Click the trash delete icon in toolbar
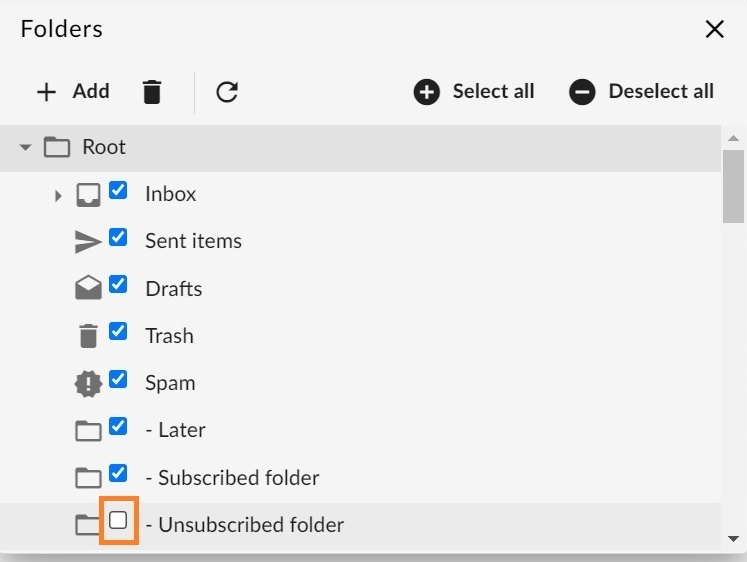Viewport: 747px width, 562px height. pos(151,92)
